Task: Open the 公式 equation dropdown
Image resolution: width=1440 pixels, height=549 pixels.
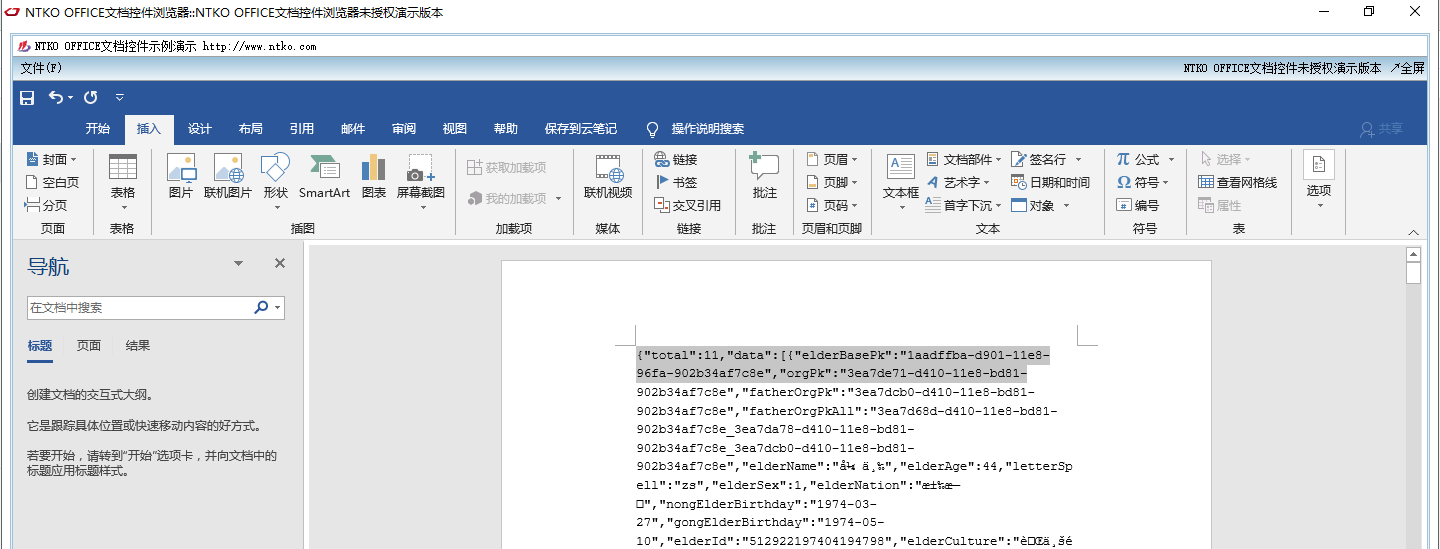Action: point(1144,160)
